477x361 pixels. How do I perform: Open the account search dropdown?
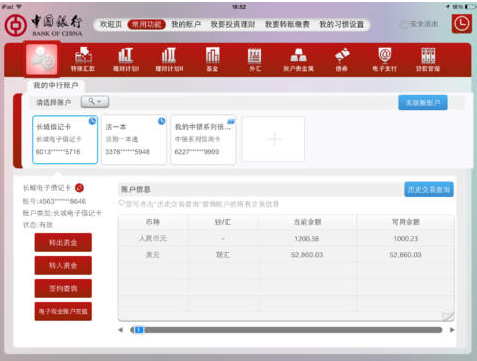coord(95,102)
